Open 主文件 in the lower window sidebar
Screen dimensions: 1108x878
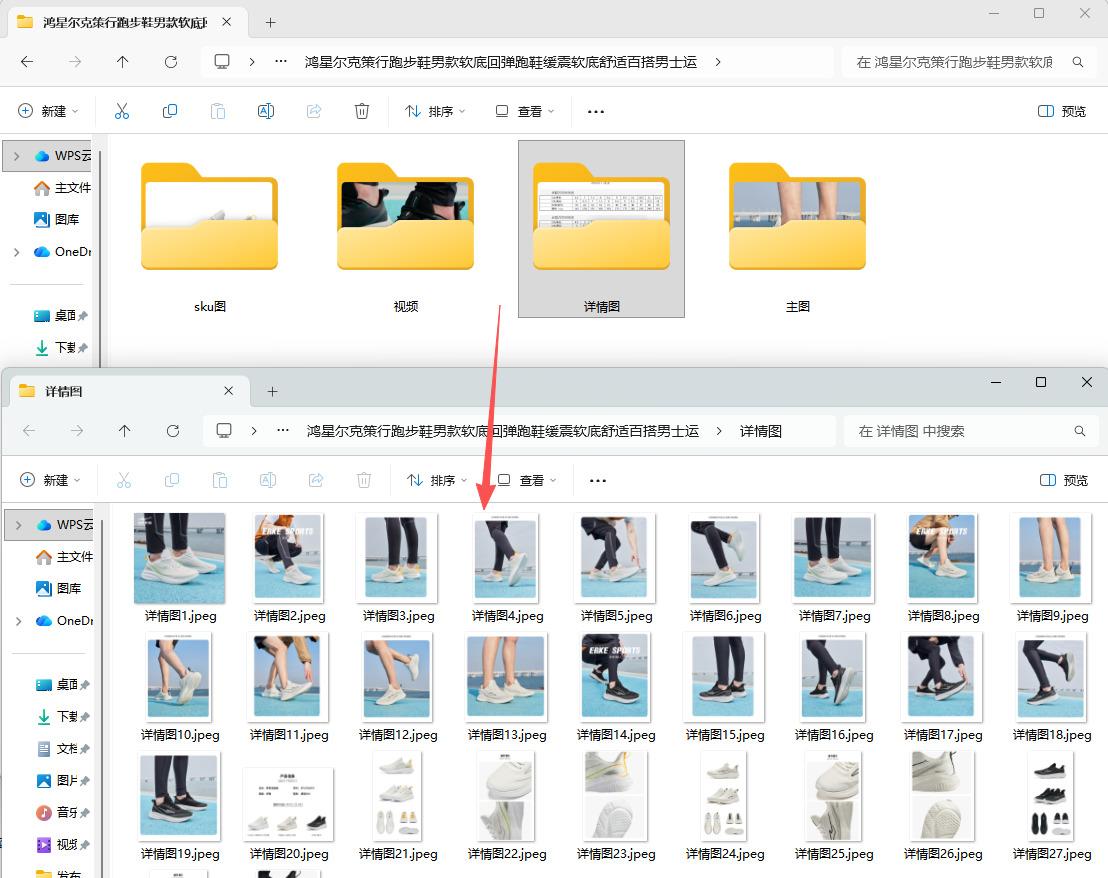pyautogui.click(x=64, y=557)
